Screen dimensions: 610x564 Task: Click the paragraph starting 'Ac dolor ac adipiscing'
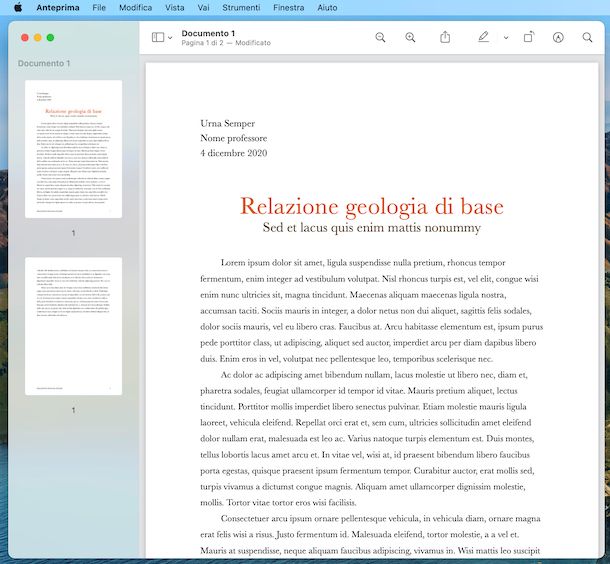tap(368, 438)
